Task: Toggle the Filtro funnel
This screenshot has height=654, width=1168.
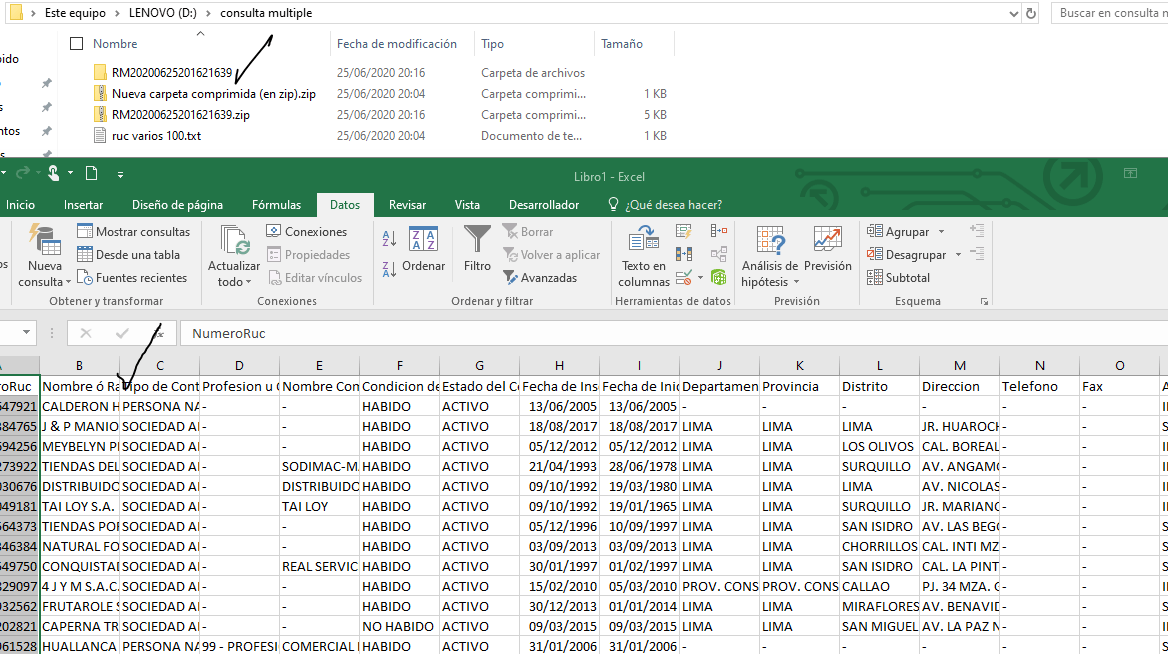Action: tap(477, 250)
